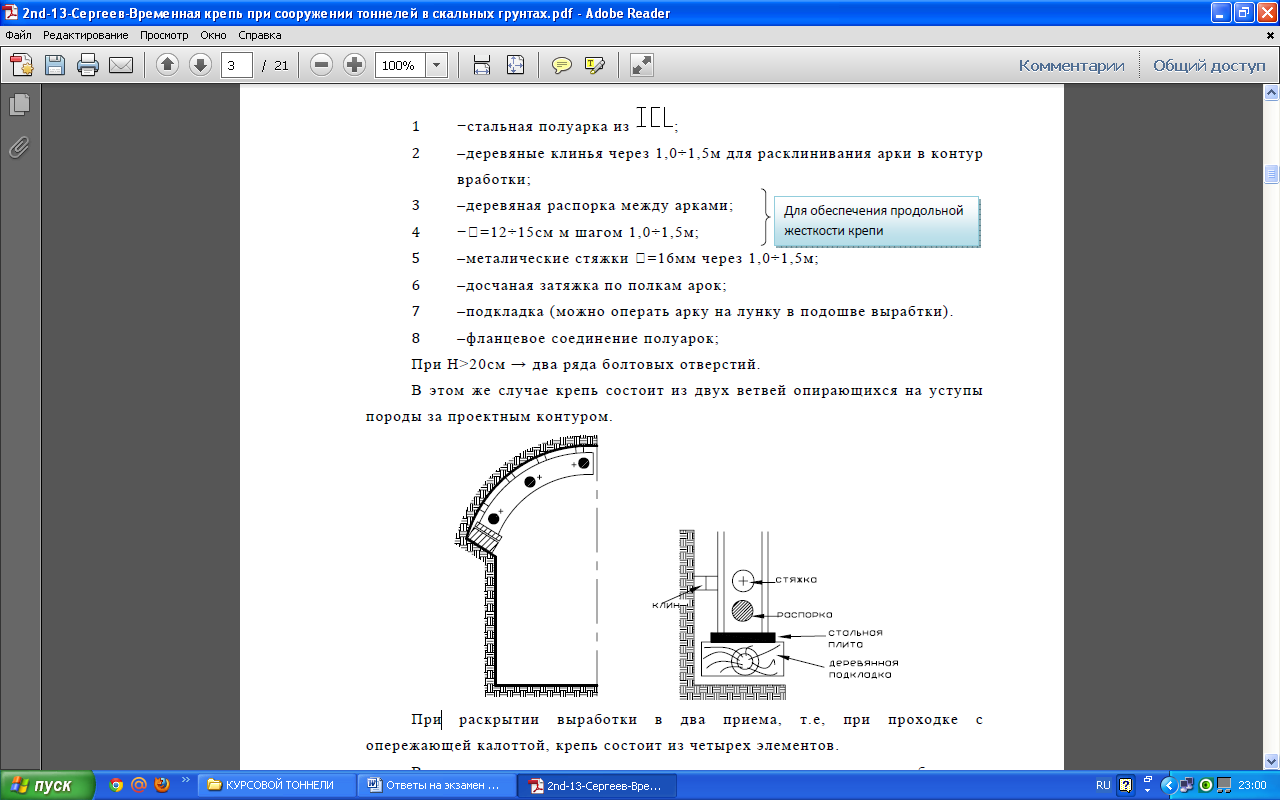The width and height of the screenshot is (1280, 800).
Task: Switch to Ответы на экзамен Word window
Action: coord(437,785)
